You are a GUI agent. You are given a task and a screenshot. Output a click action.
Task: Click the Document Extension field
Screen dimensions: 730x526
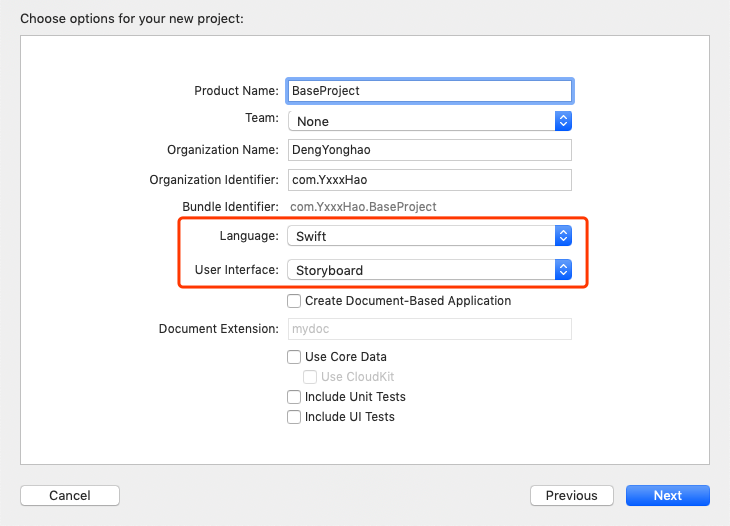coord(430,329)
